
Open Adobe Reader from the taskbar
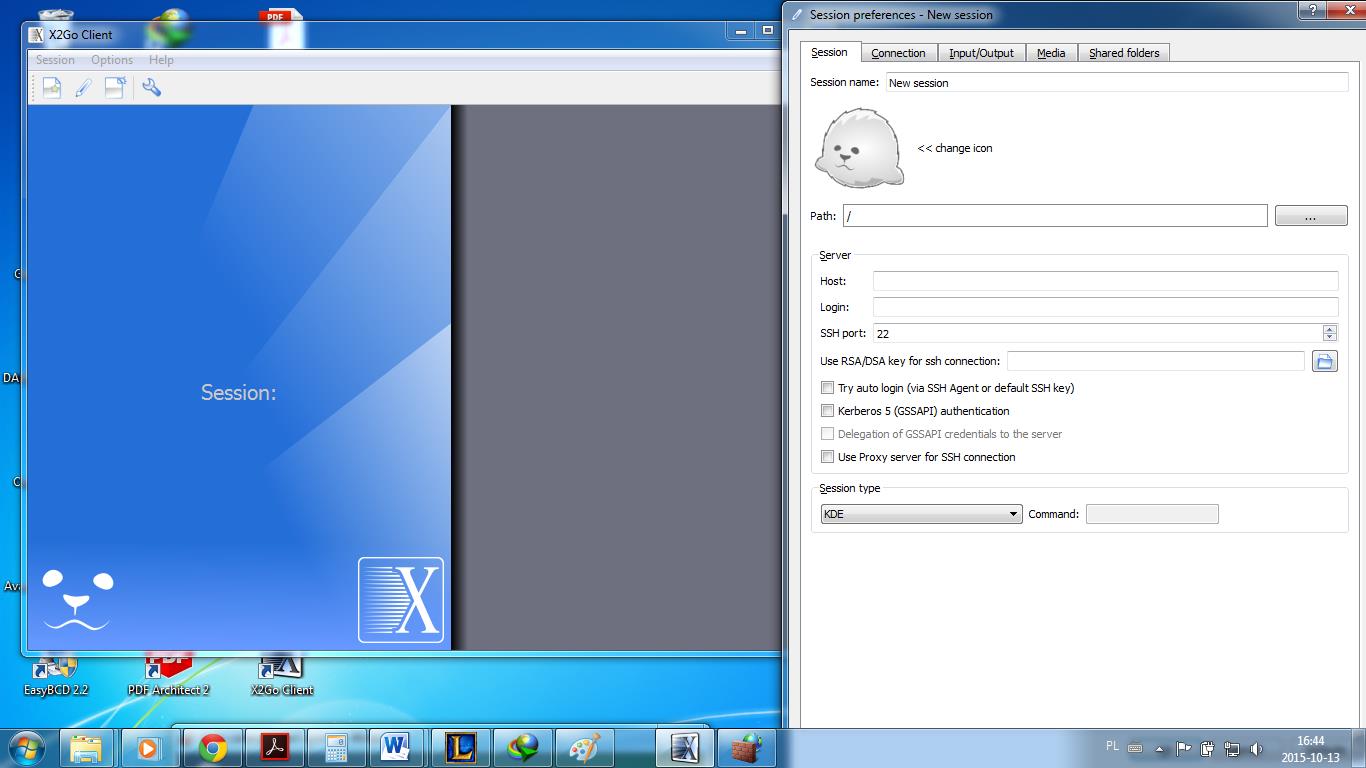[274, 748]
